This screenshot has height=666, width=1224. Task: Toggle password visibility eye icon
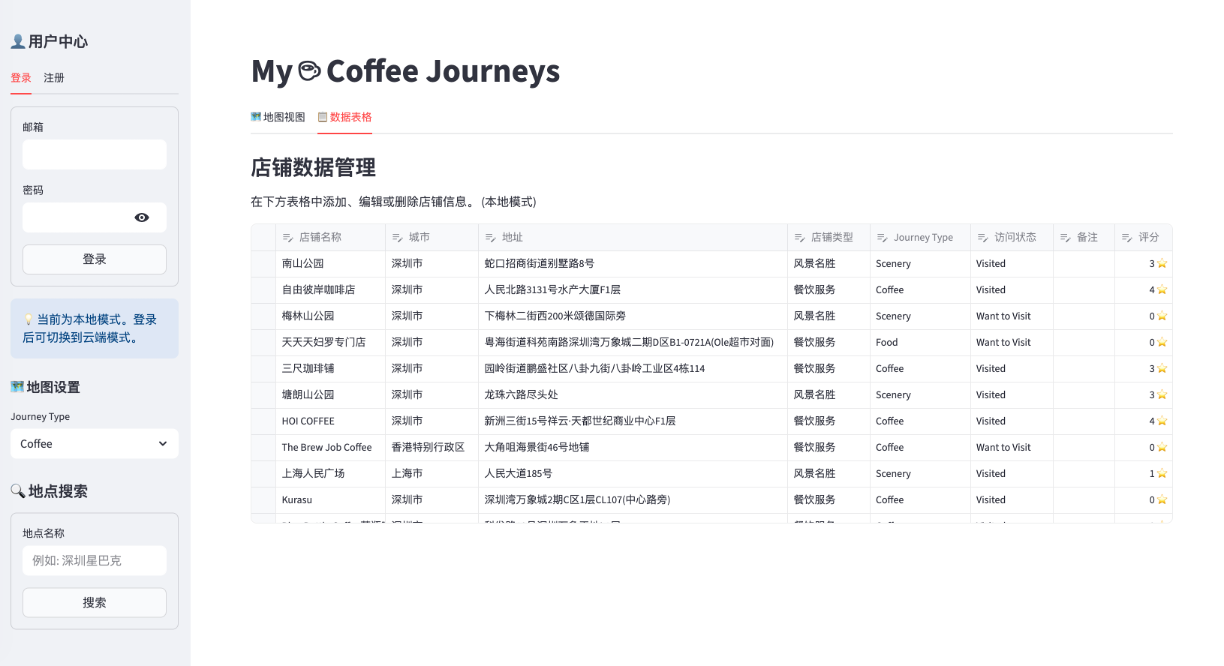(142, 217)
